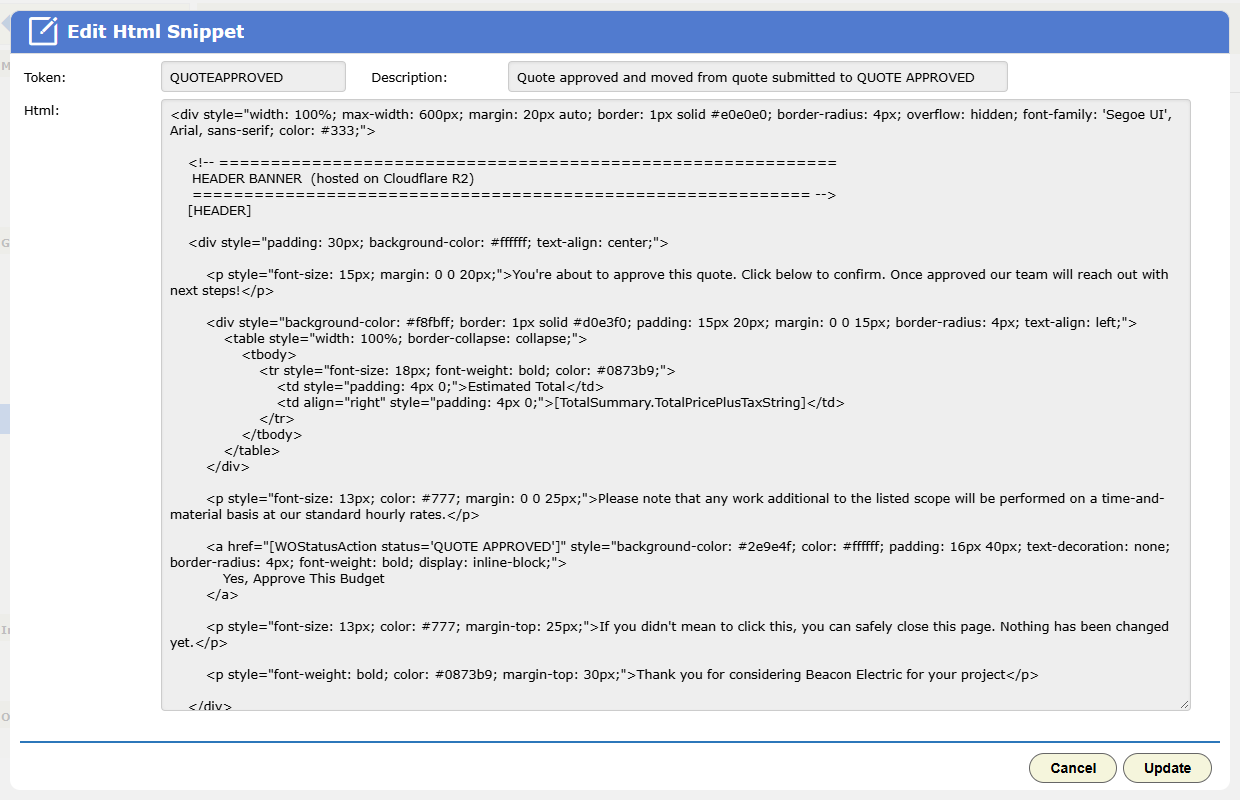
Task: Click the "You're about to approve this quote" paragraph
Action: (x=669, y=282)
